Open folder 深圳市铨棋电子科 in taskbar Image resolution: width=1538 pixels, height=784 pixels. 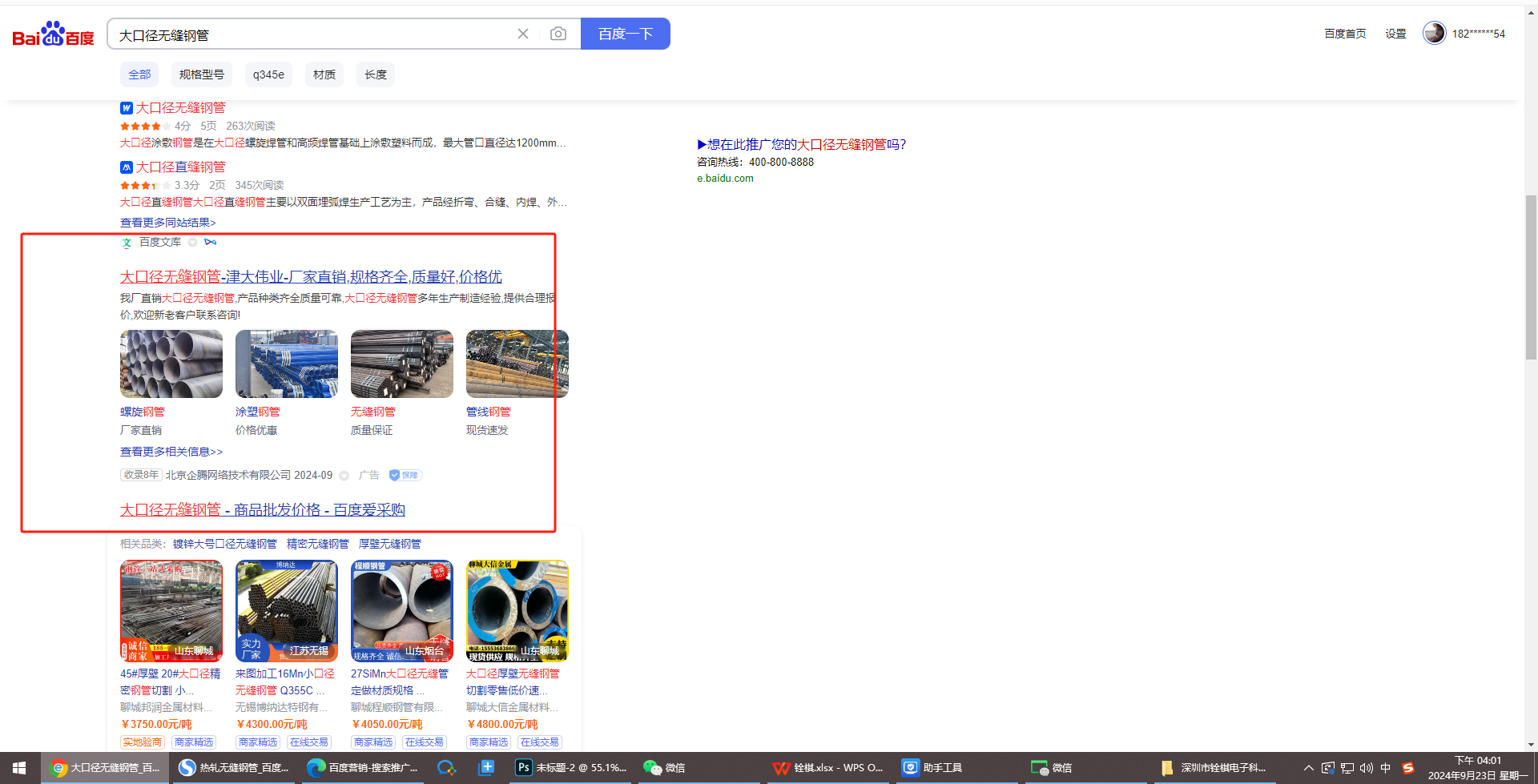click(1213, 768)
